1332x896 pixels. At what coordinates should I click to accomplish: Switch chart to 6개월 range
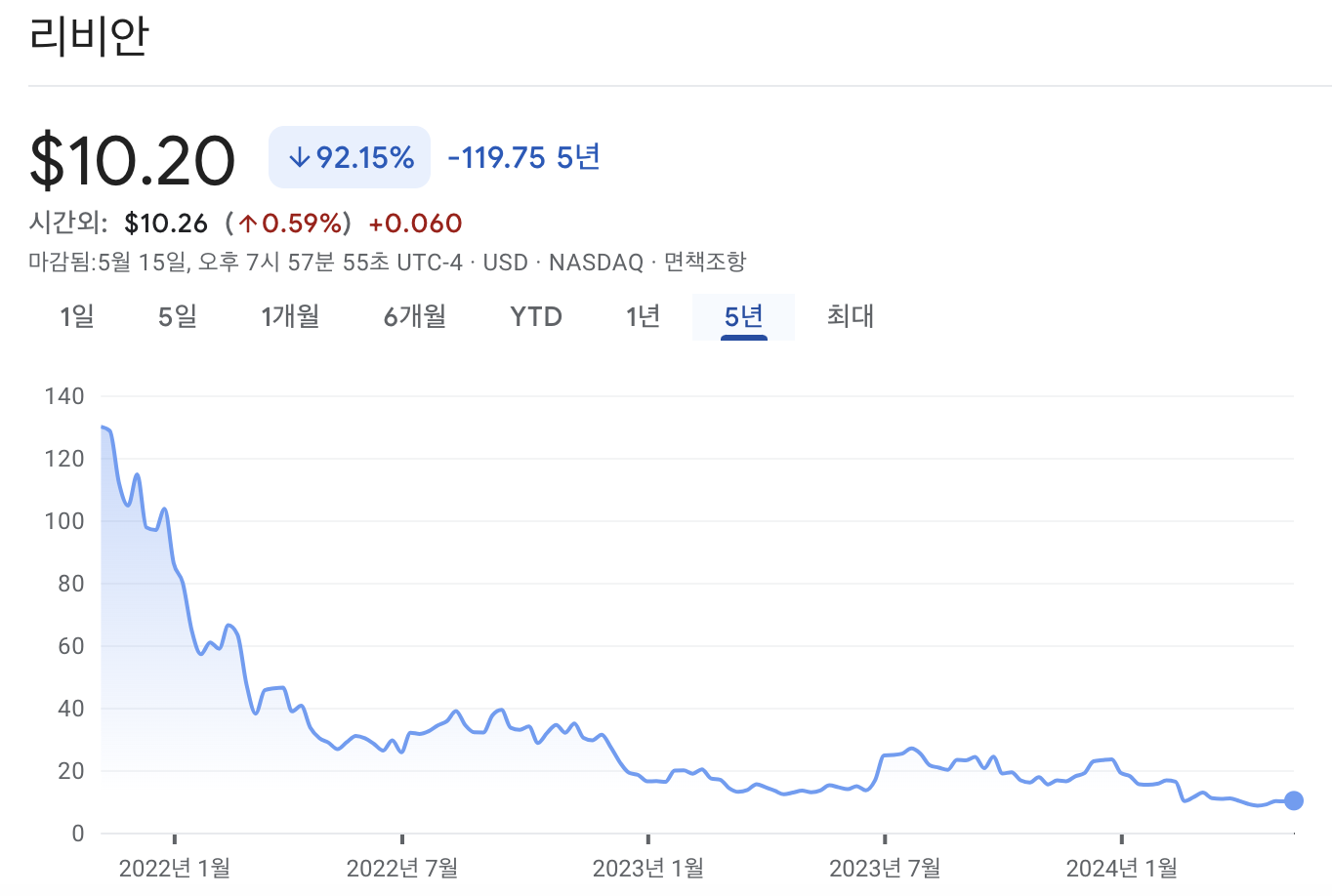click(415, 316)
